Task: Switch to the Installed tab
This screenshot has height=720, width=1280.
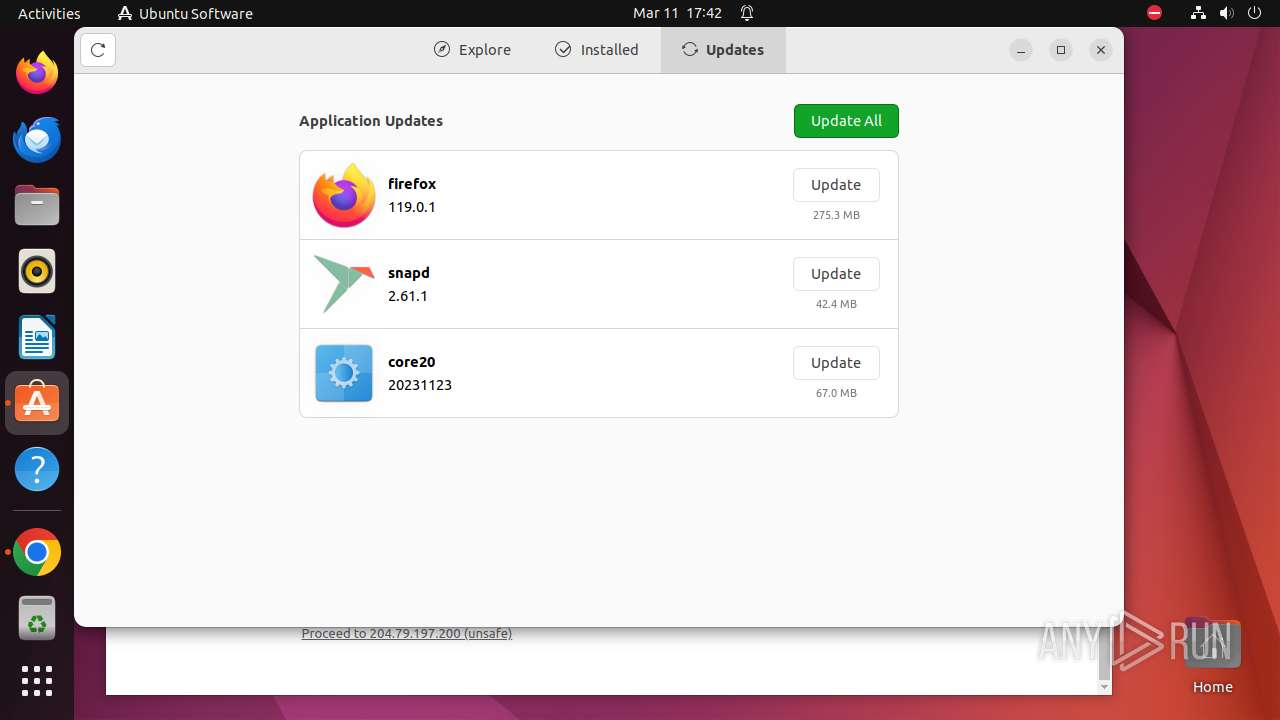Action: click(x=597, y=50)
